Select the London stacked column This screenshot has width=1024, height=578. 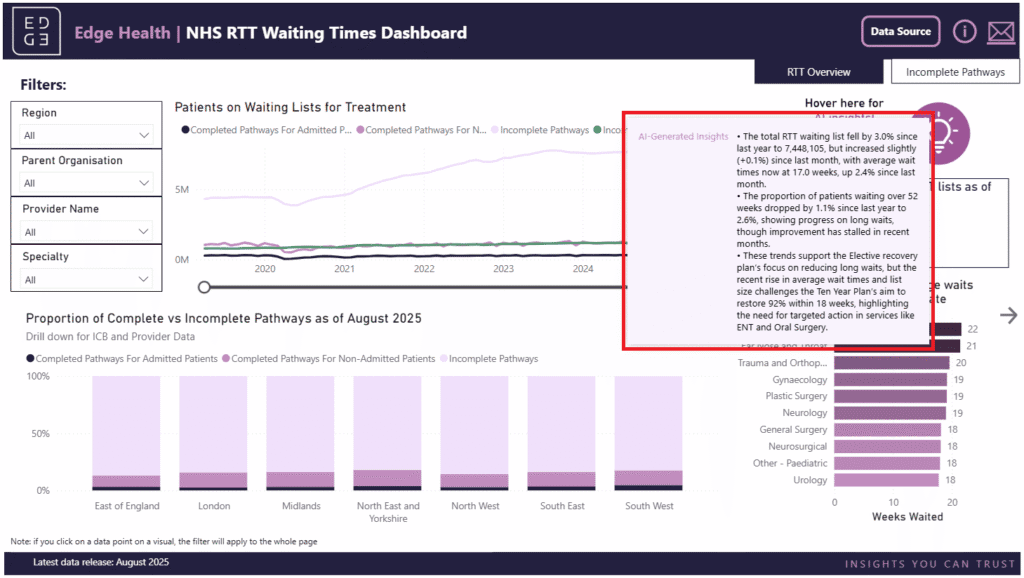pos(214,433)
